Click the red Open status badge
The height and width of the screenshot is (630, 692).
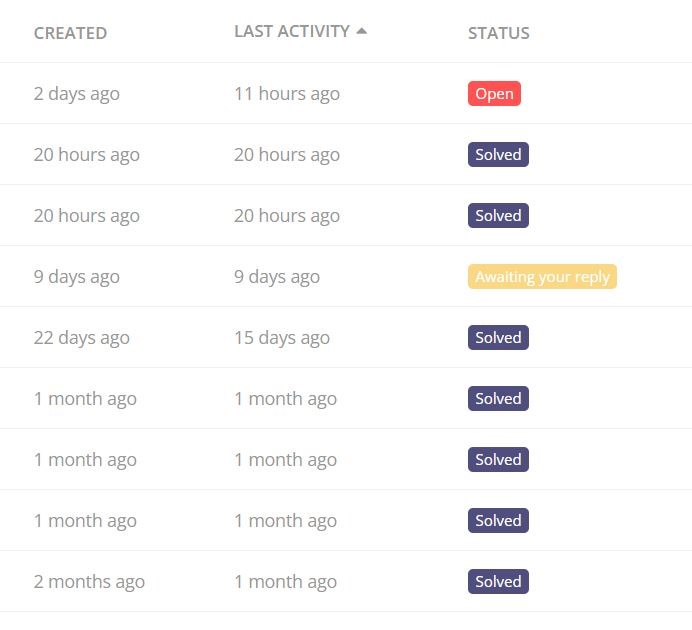click(494, 94)
